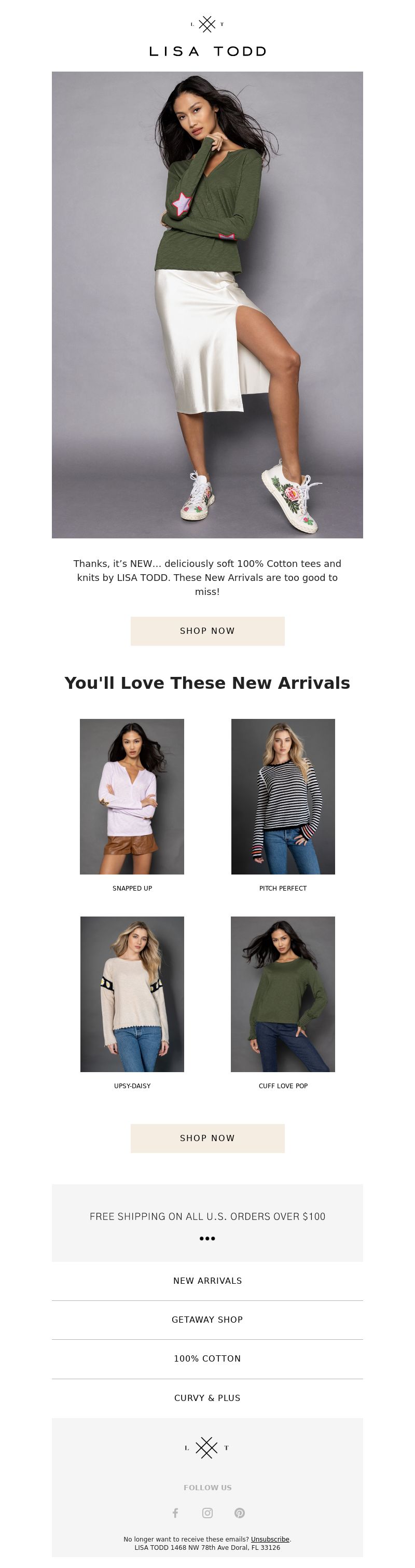Click the Unsubscribe link
Viewport: 415px width, 1568px height.
click(270, 1539)
